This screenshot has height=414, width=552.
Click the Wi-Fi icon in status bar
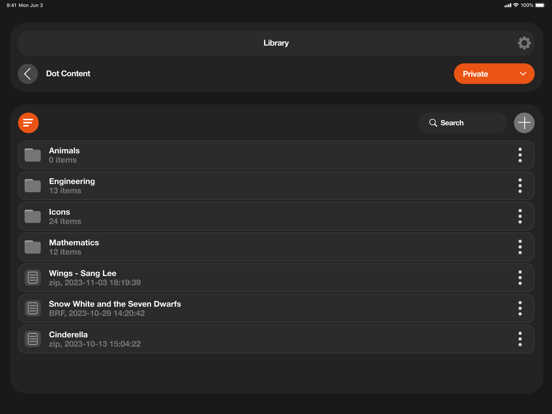point(516,5)
